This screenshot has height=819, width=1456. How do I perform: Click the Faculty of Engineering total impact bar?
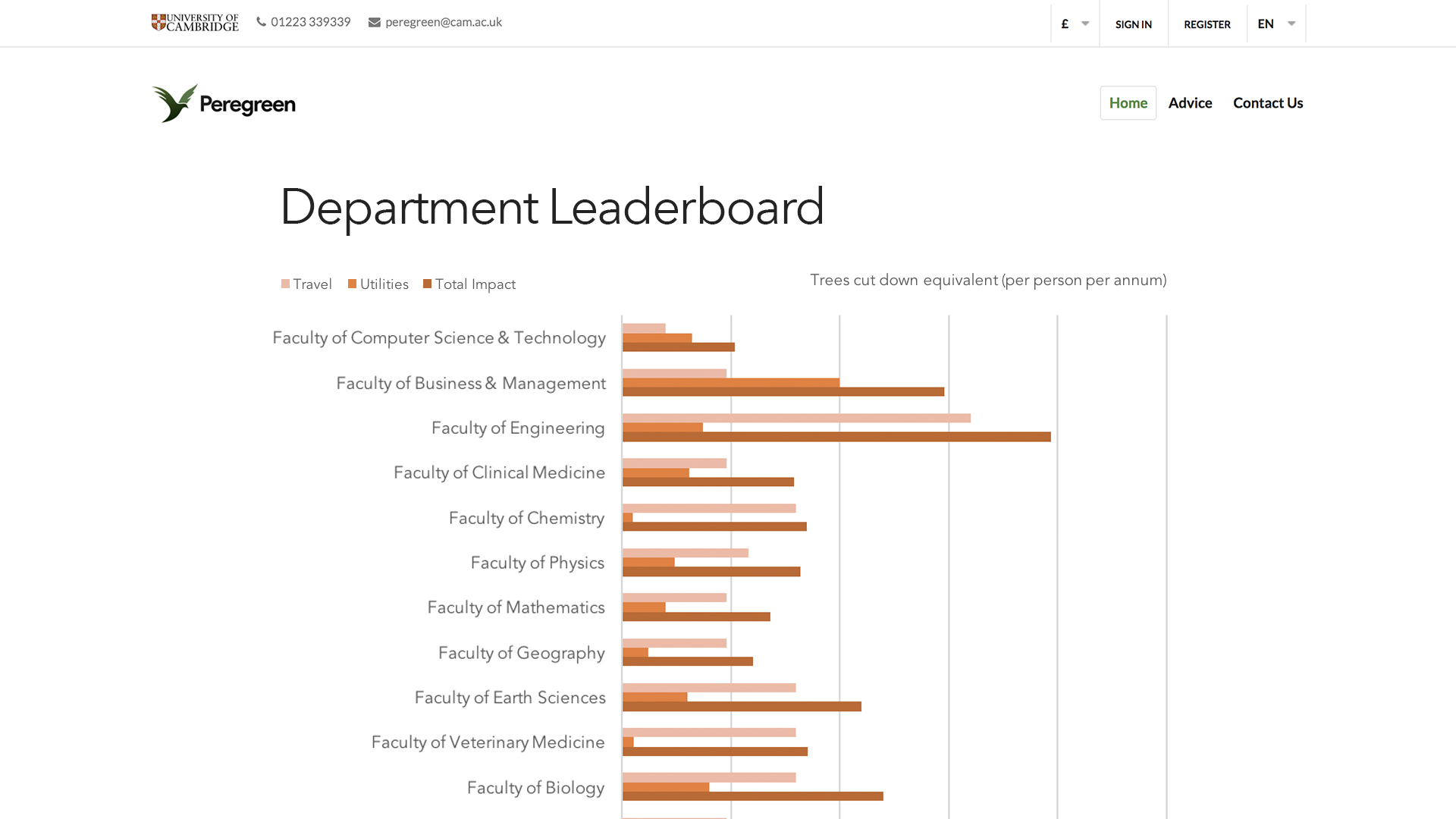(x=836, y=437)
